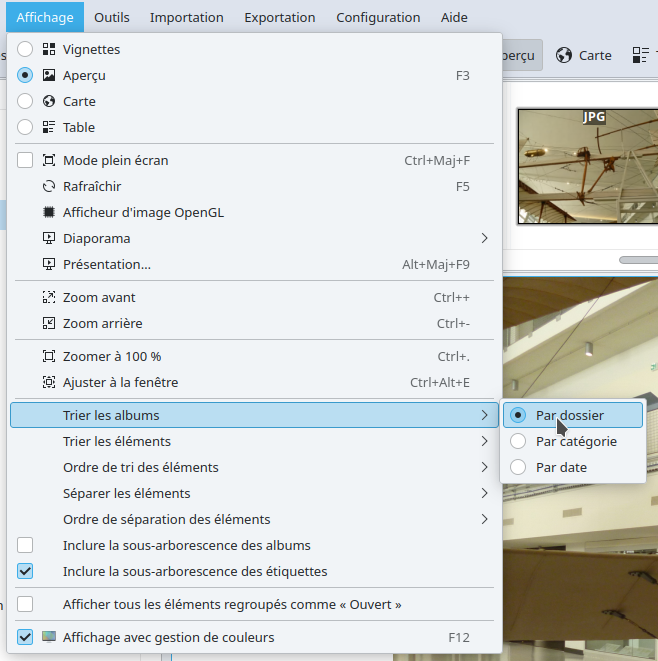
Task: Check Inclure la sous-arborescence des albums
Action: (x=25, y=545)
